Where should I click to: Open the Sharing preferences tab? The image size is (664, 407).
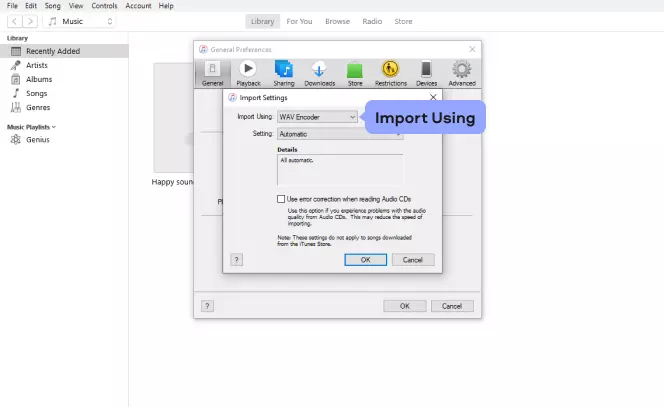[284, 73]
